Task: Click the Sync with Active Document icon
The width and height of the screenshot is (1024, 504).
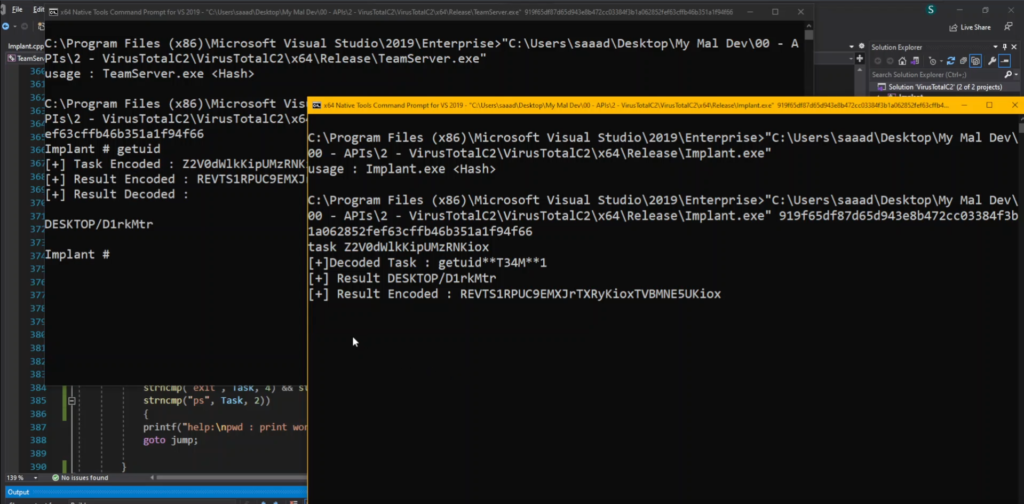Action: coord(951,61)
